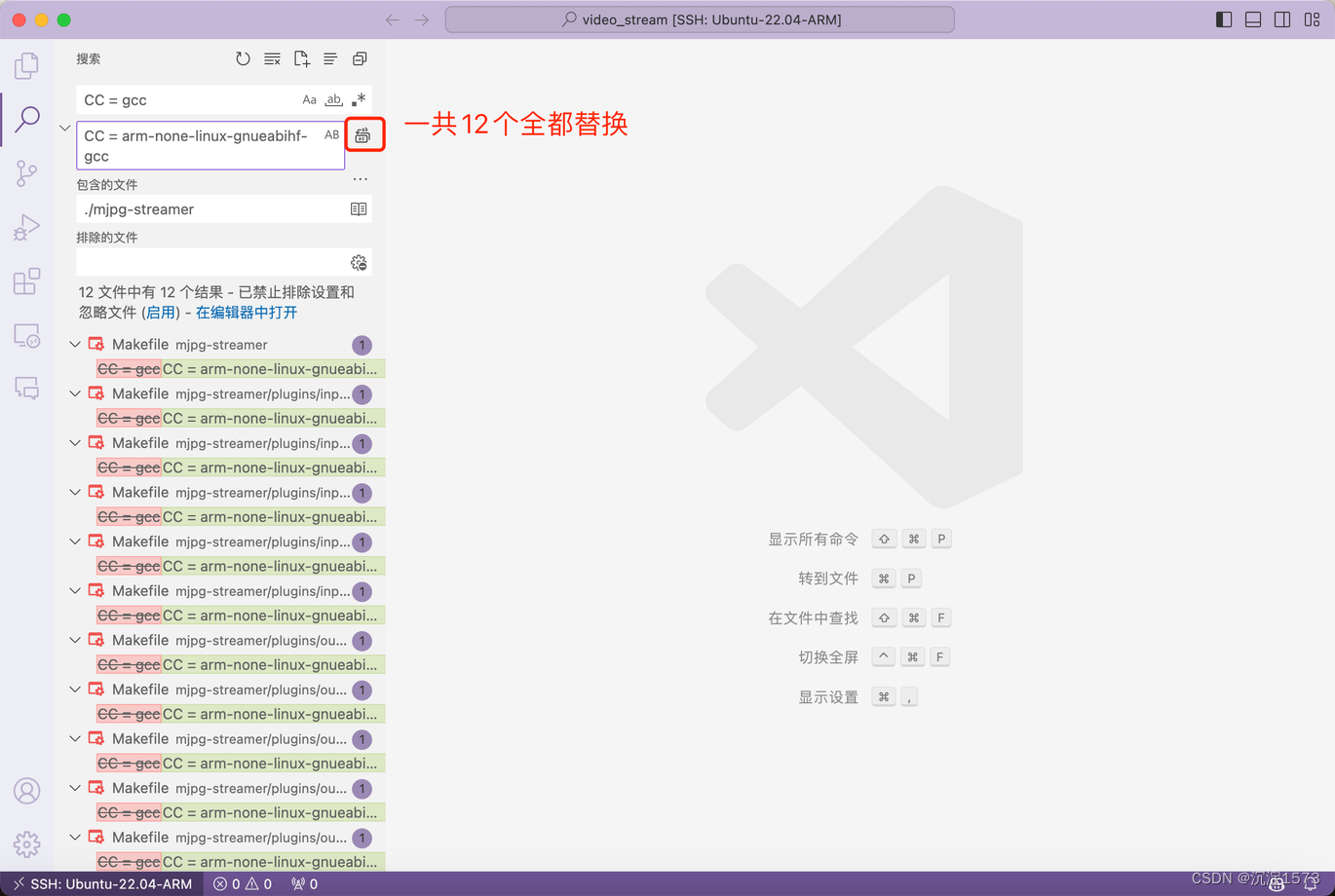Viewport: 1335px width, 896px height.
Task: Click the 在编辑器中打开 link
Action: click(247, 313)
